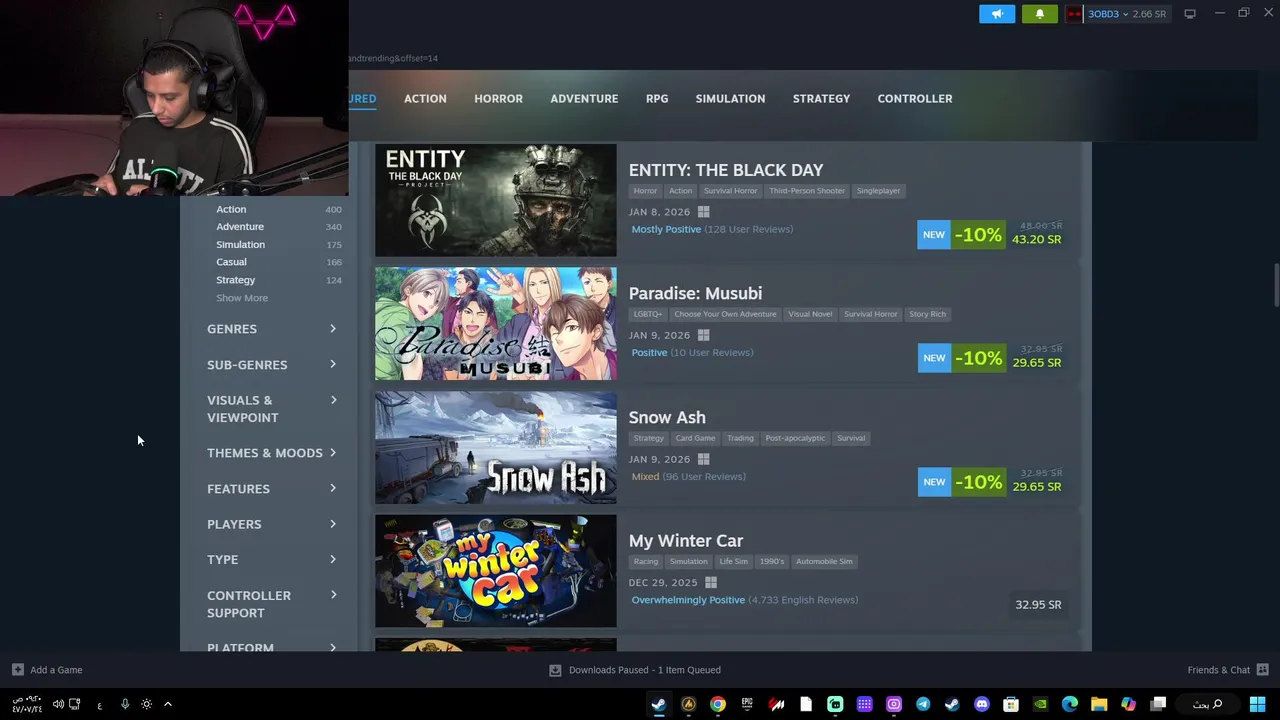The width and height of the screenshot is (1280, 720).
Task: Open the green notifications bell
Action: click(x=1039, y=13)
